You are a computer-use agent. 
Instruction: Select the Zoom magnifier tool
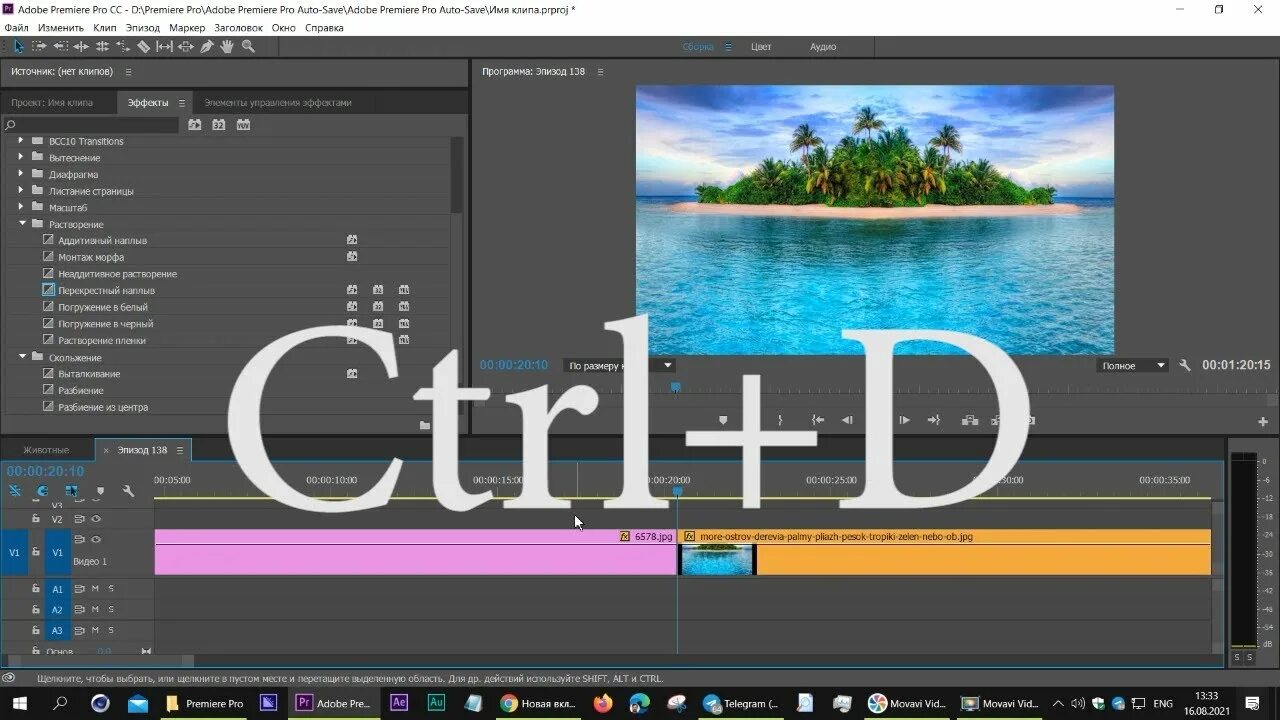248,46
